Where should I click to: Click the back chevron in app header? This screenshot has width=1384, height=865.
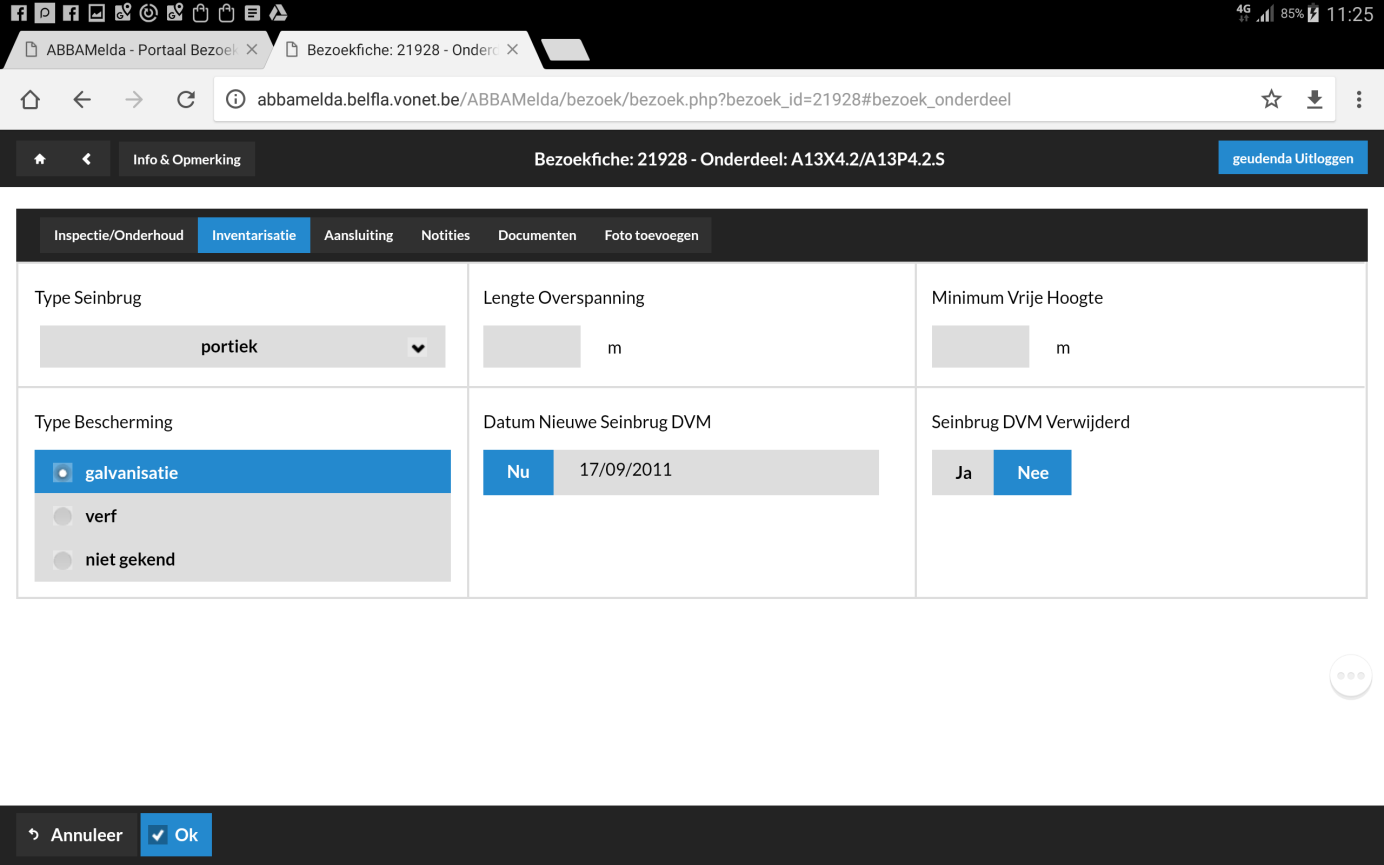coord(87,159)
